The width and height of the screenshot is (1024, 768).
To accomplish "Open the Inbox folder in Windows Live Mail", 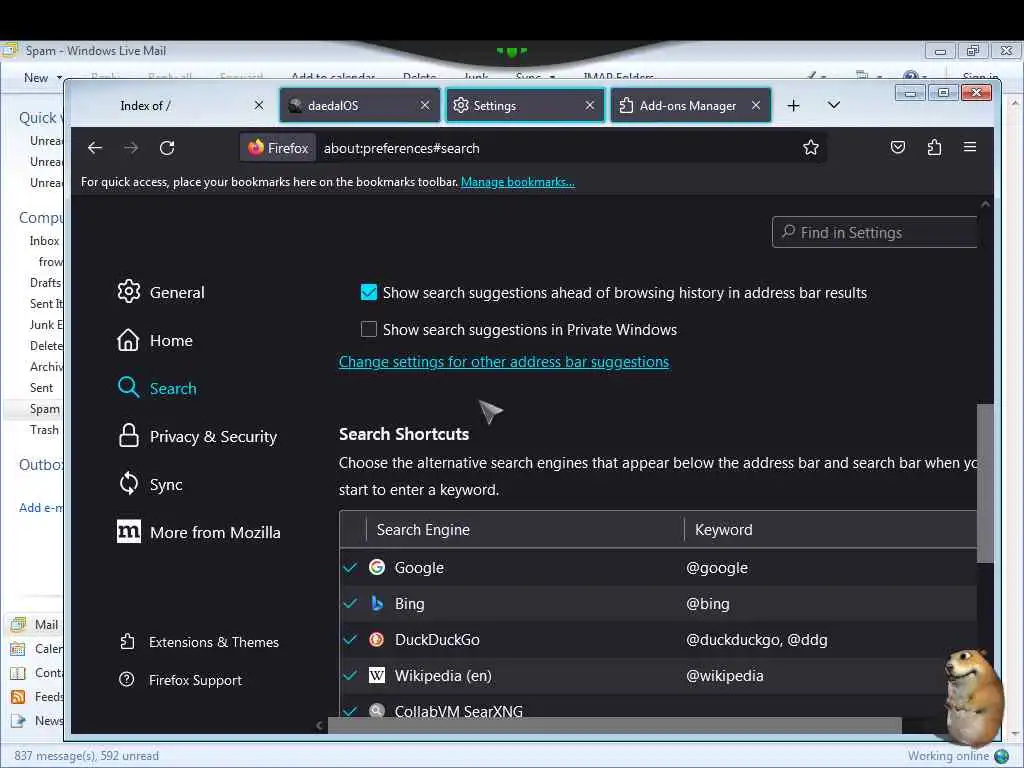I will pos(44,241).
